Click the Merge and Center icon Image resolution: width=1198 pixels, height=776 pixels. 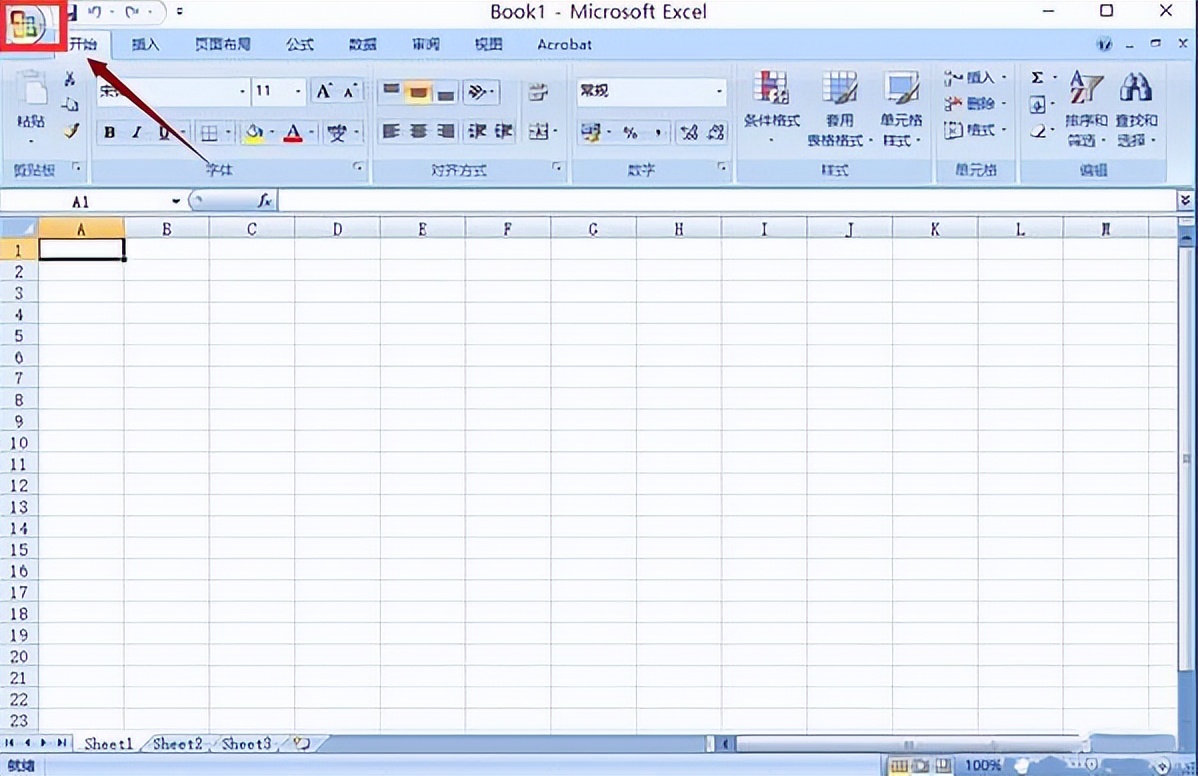538,132
